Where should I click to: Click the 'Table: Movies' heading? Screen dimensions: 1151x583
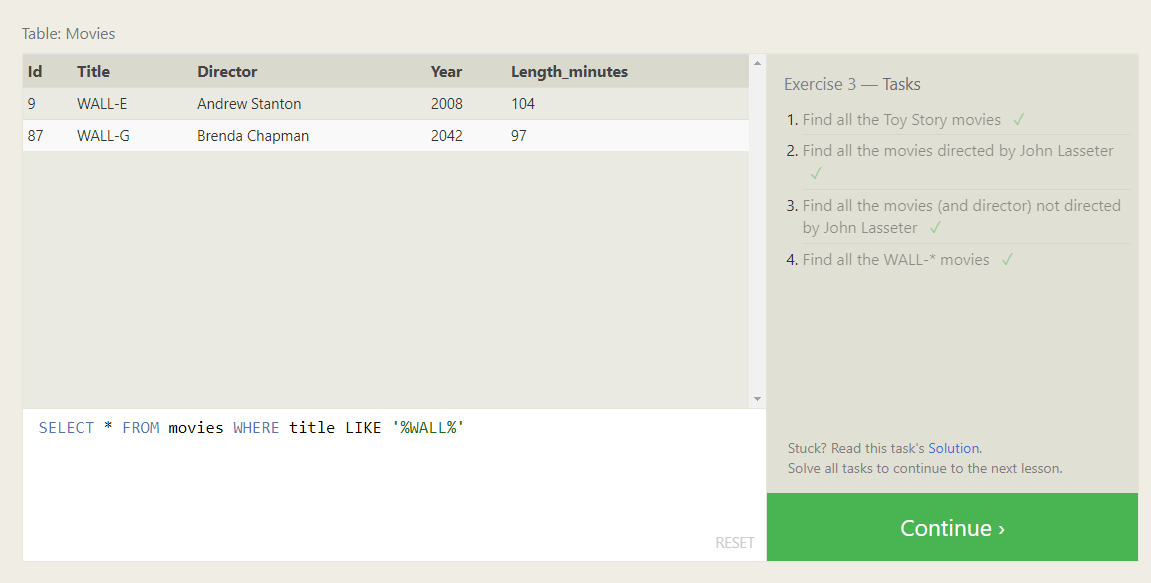click(67, 33)
